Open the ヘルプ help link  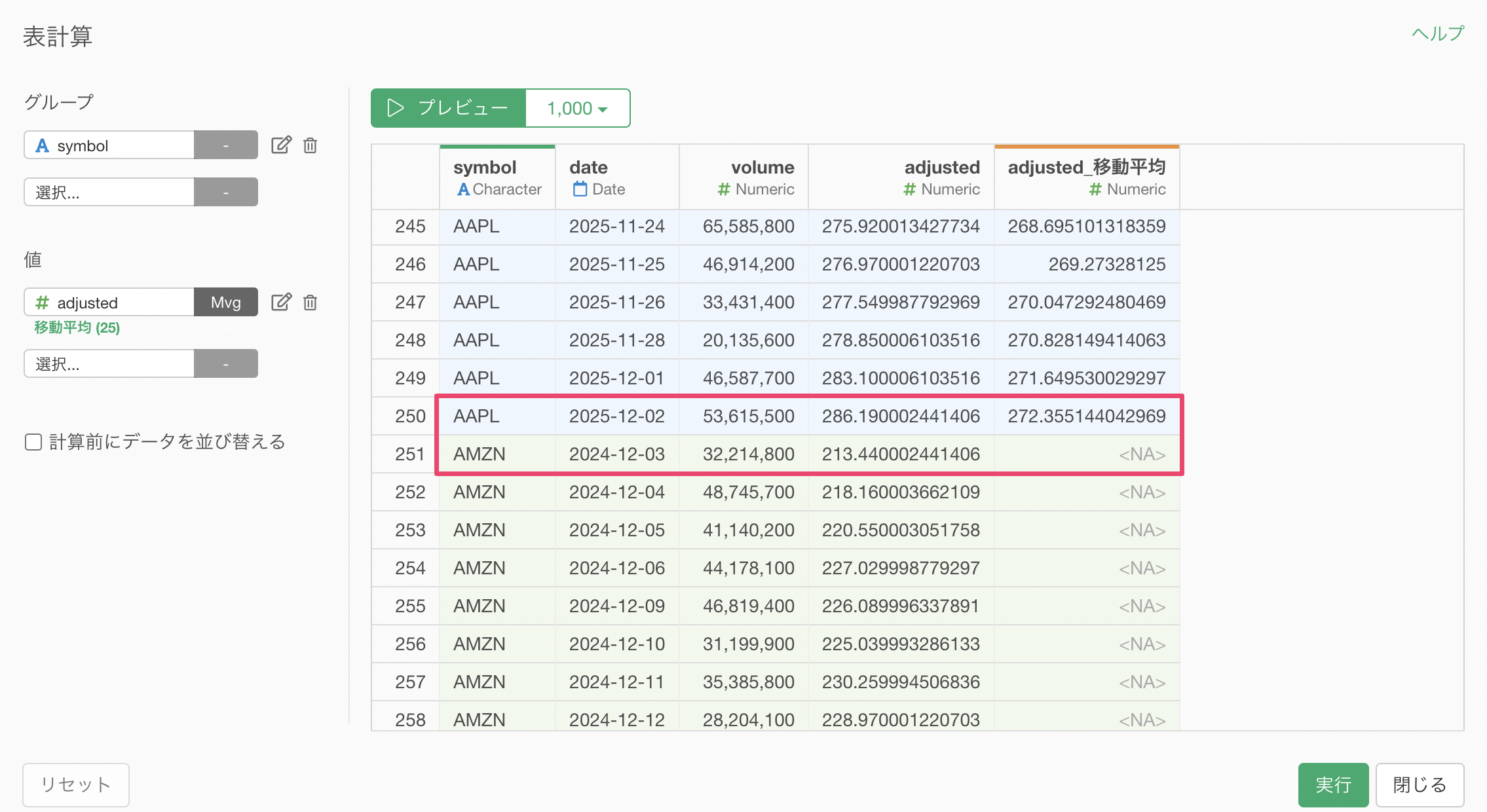point(1437,33)
